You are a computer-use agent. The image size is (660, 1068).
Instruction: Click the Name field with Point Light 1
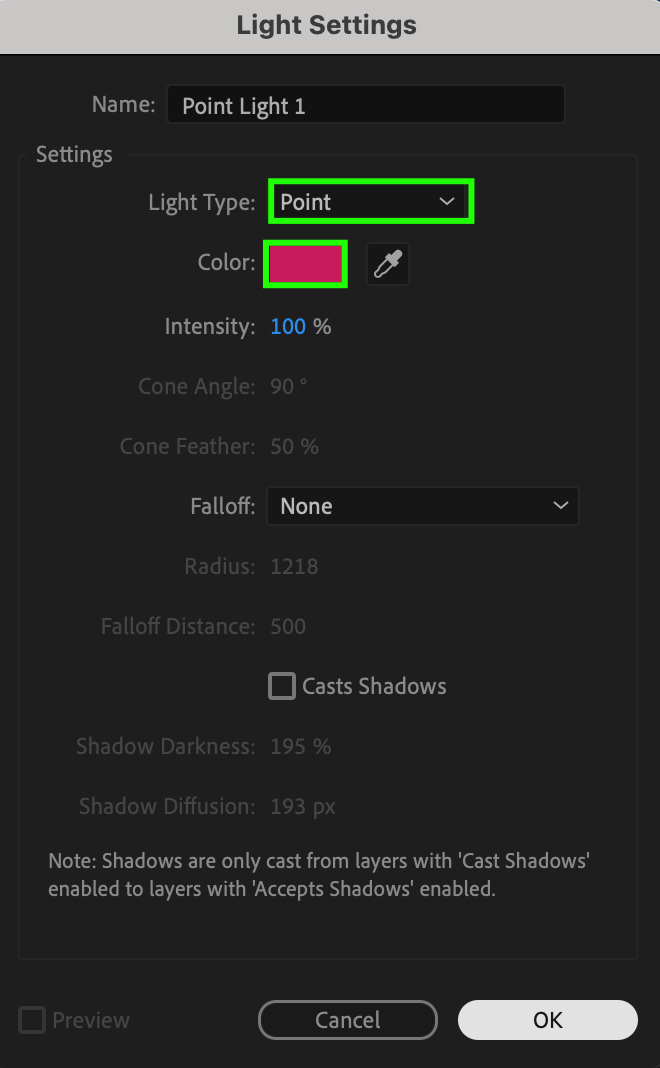(x=365, y=105)
